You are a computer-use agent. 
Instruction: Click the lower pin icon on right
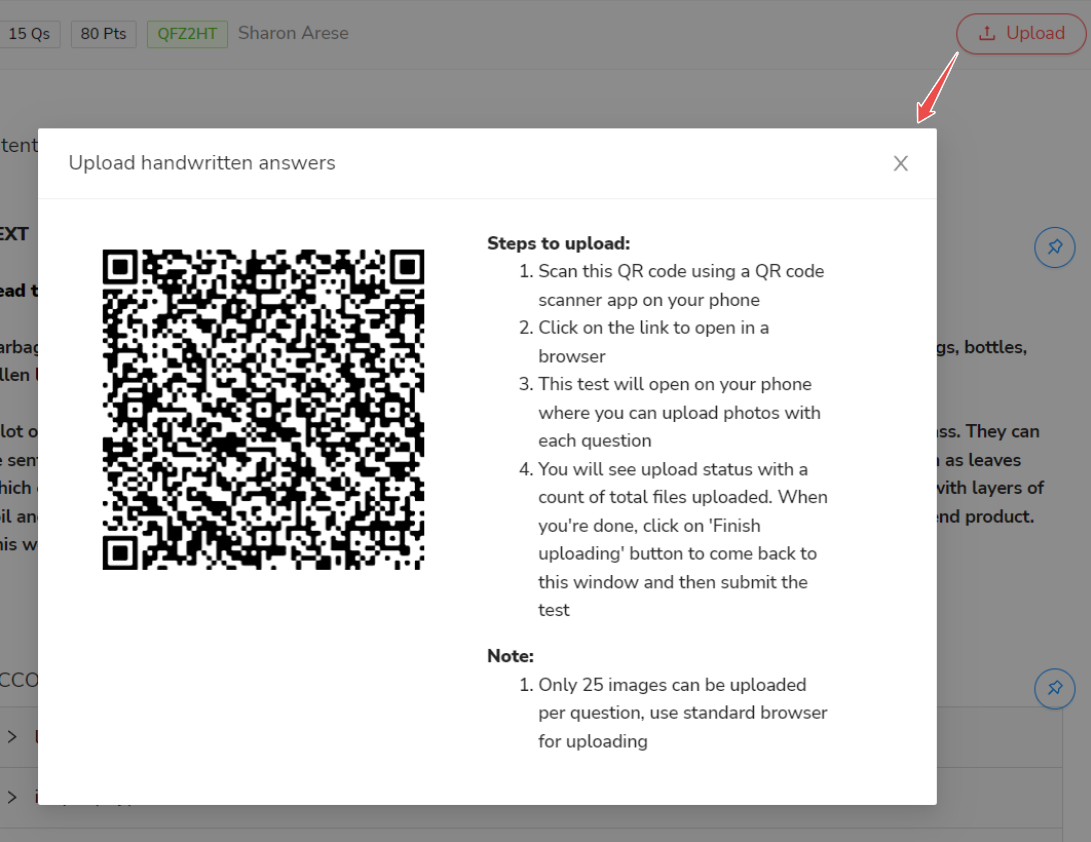pos(1054,688)
